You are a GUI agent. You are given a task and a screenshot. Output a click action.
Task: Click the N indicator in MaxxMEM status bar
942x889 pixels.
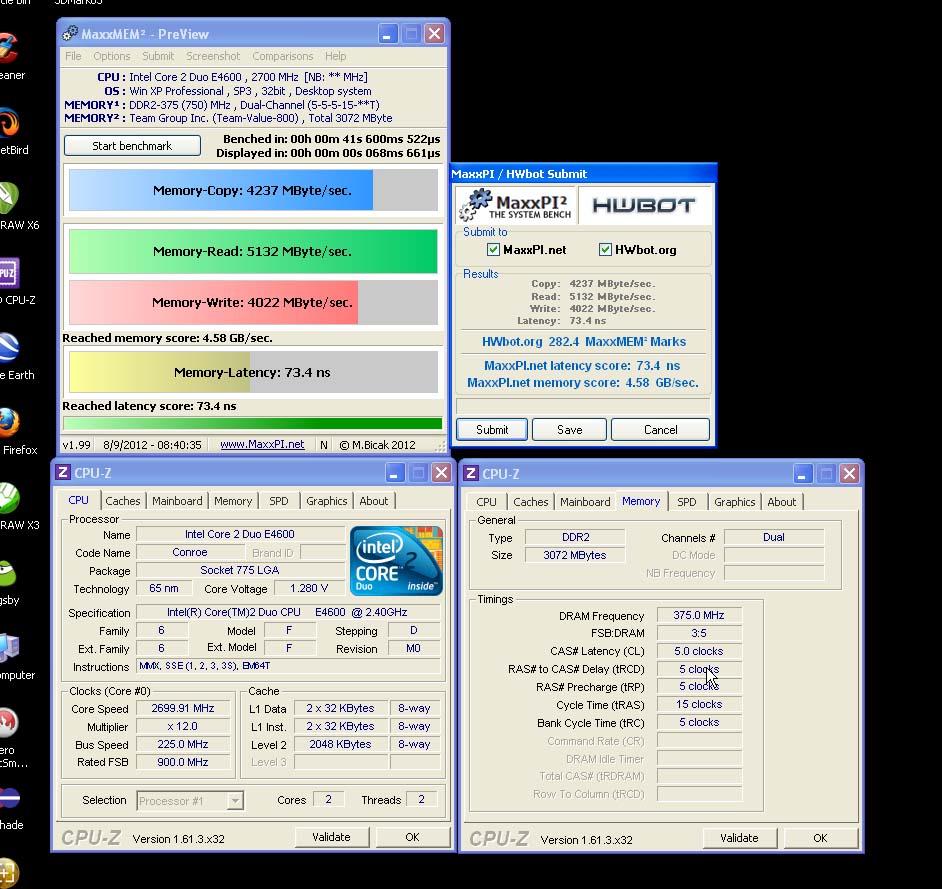(324, 445)
